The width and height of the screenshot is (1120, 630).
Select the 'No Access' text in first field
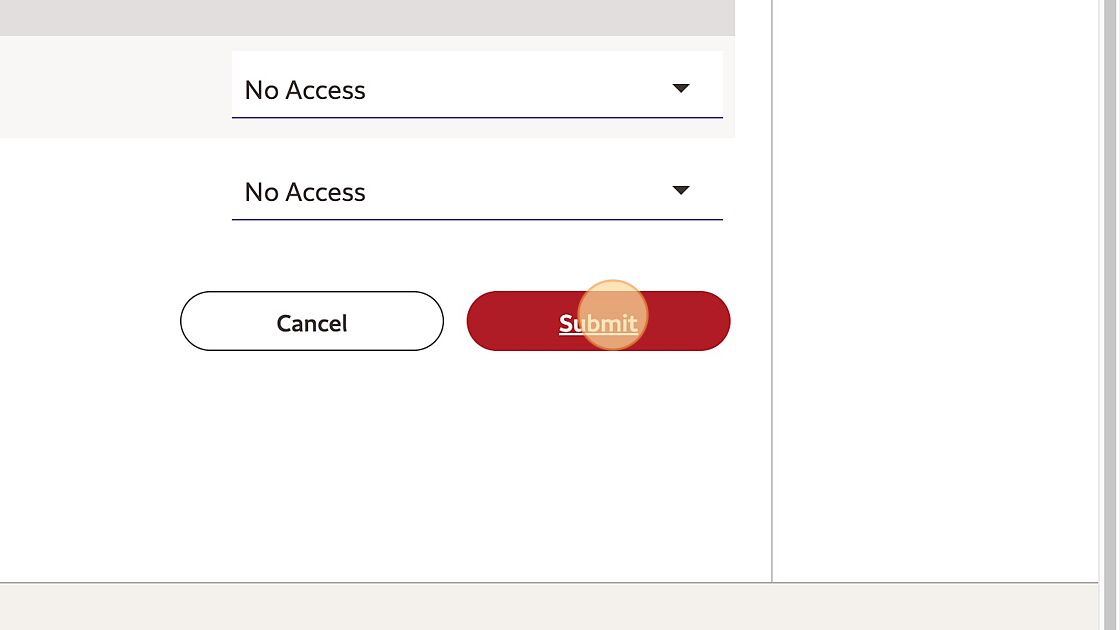point(305,90)
